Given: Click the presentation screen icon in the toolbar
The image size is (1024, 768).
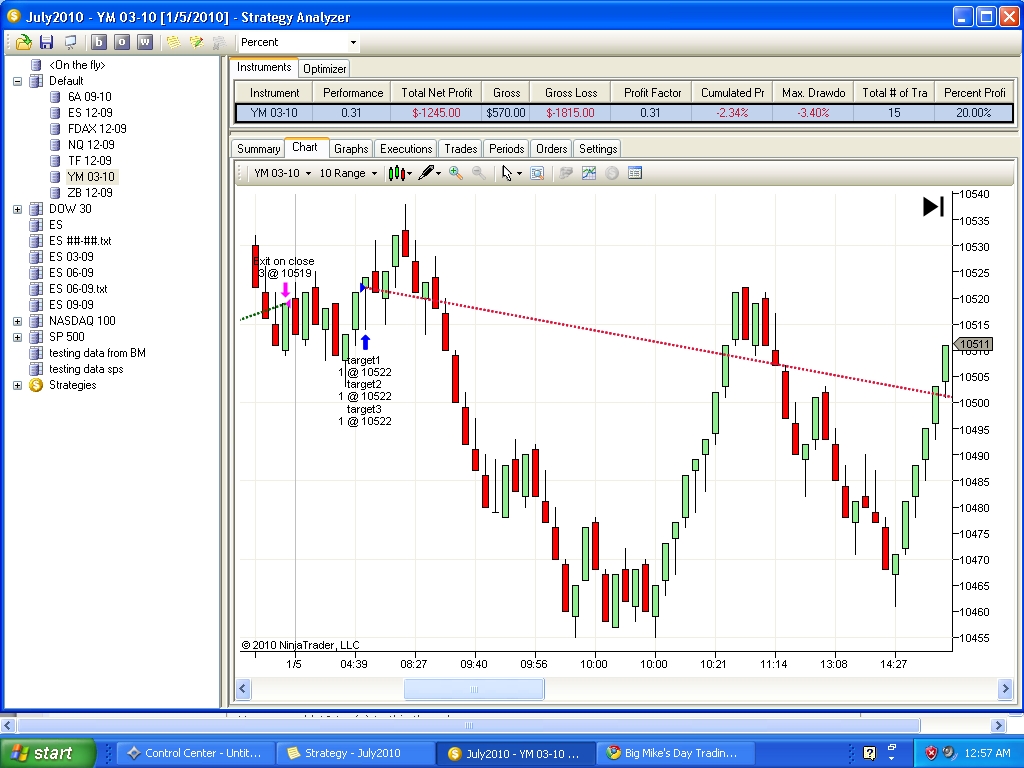Looking at the screenshot, I should pos(70,42).
